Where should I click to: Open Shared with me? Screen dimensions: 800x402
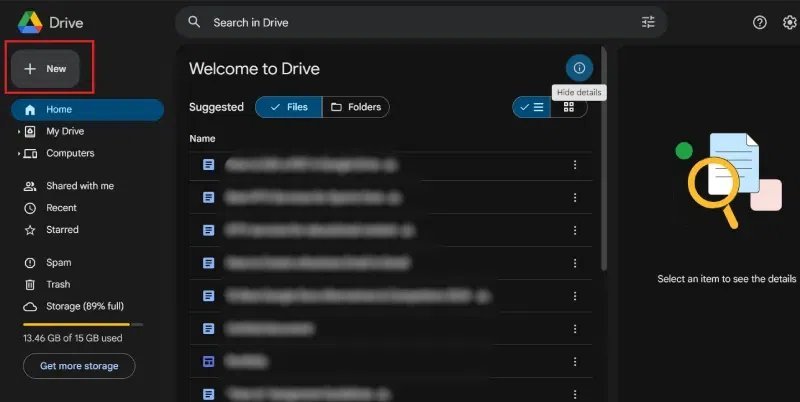tap(80, 186)
